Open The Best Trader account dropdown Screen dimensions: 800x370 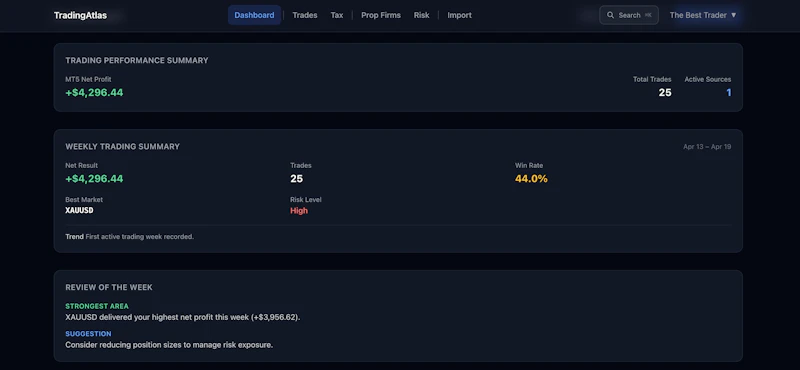[x=703, y=15]
